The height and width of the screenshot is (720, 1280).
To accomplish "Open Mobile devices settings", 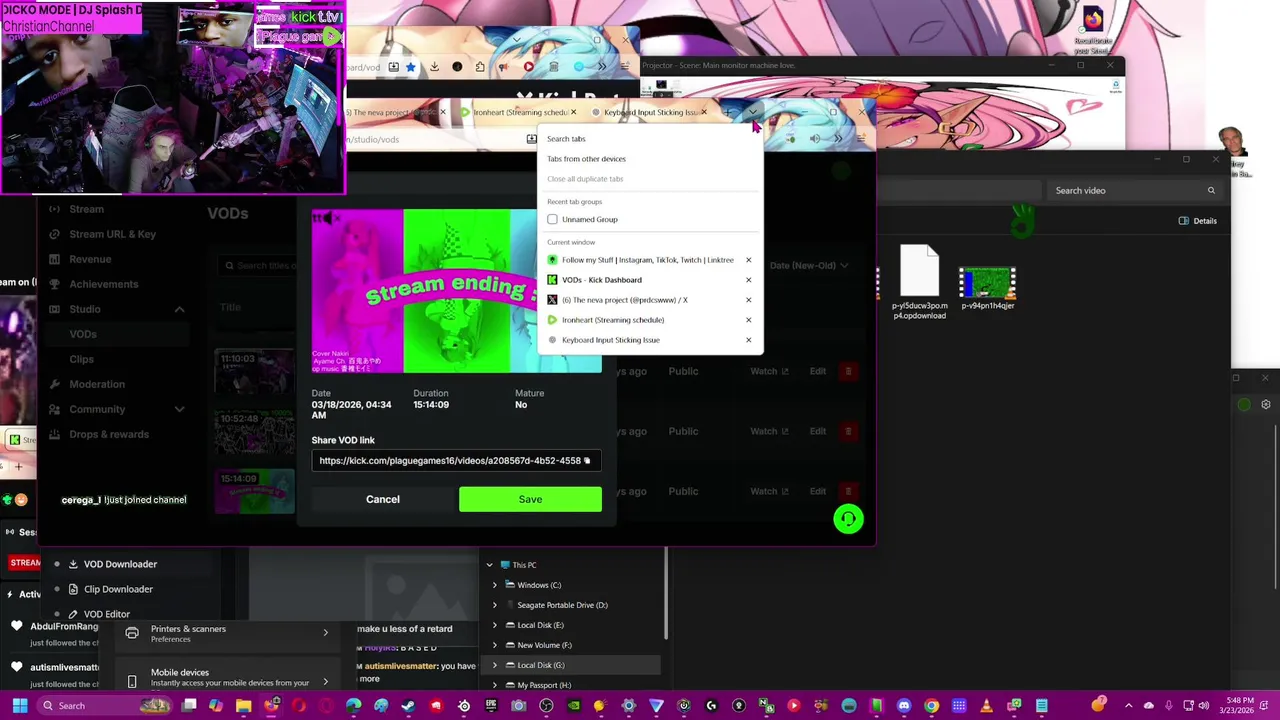I will 226,677.
